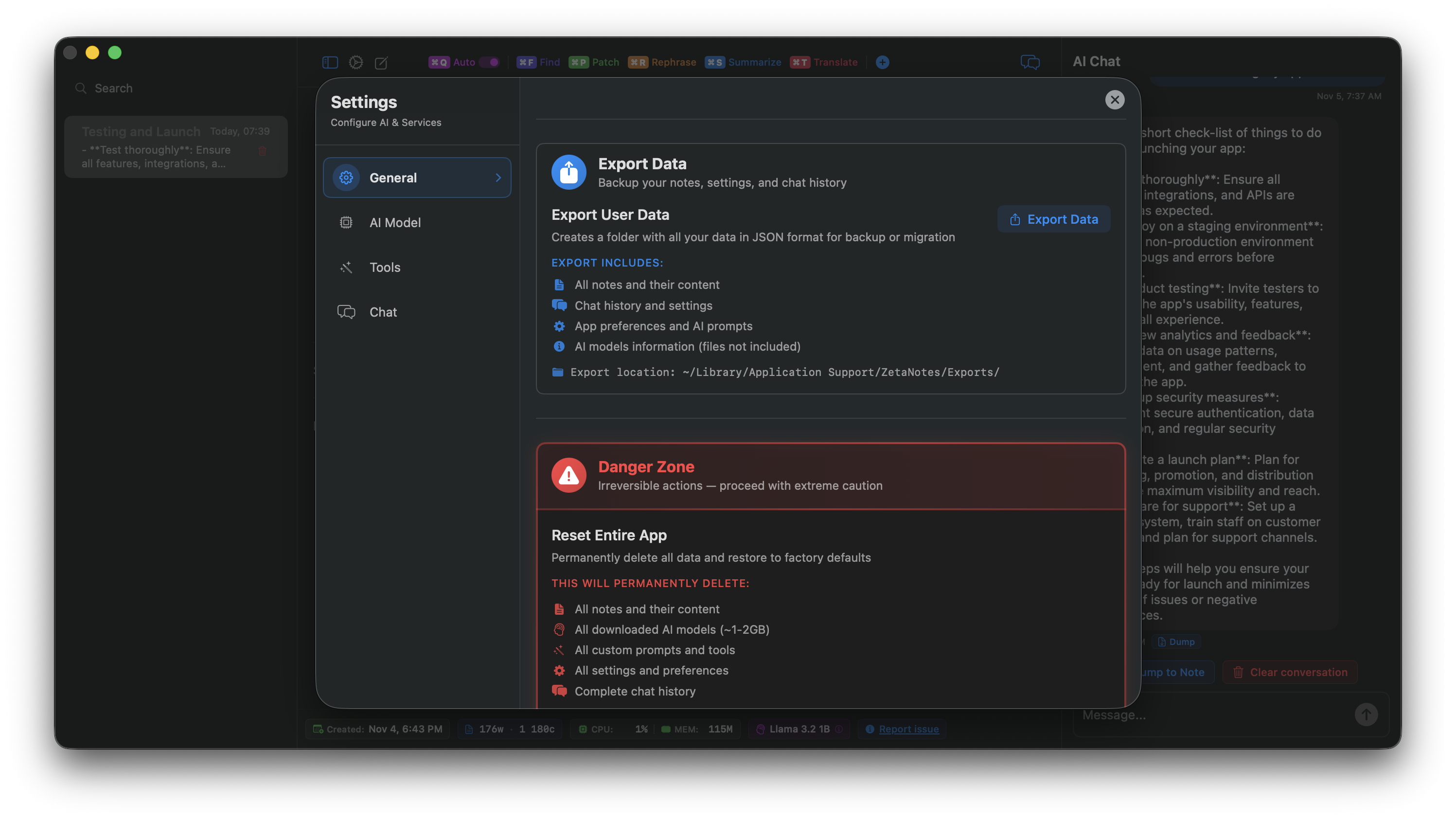Click the trash icon on Testing note
Image resolution: width=1456 pixels, height=821 pixels.
pos(262,151)
